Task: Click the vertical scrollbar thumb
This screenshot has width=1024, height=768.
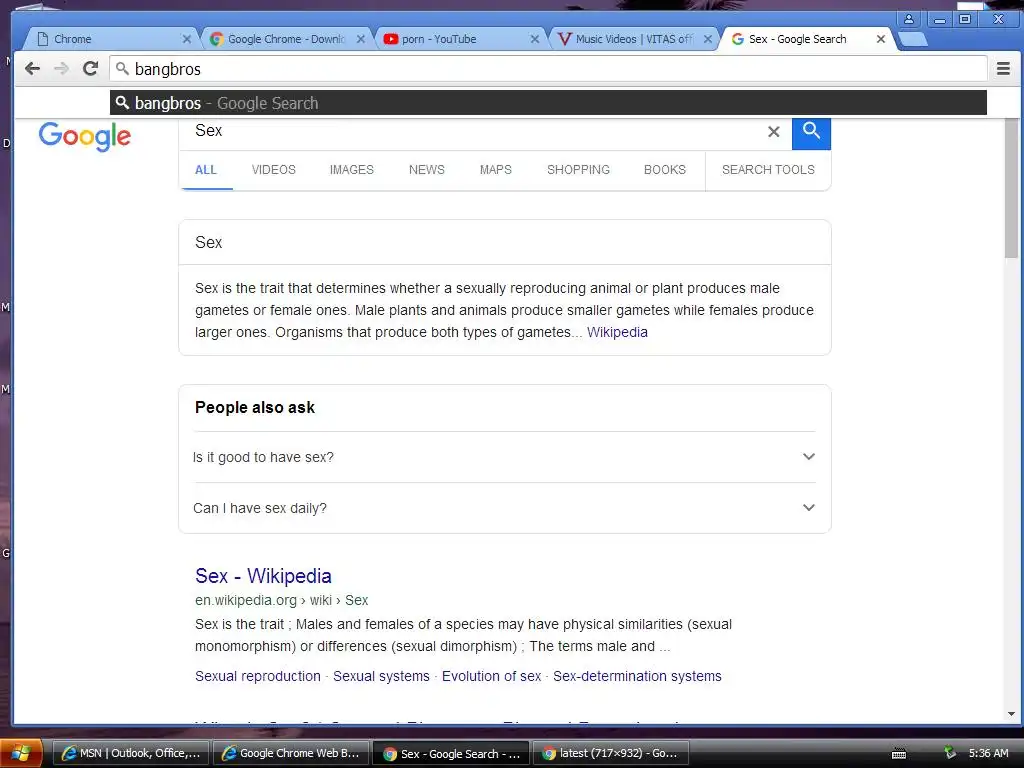Action: [1011, 188]
